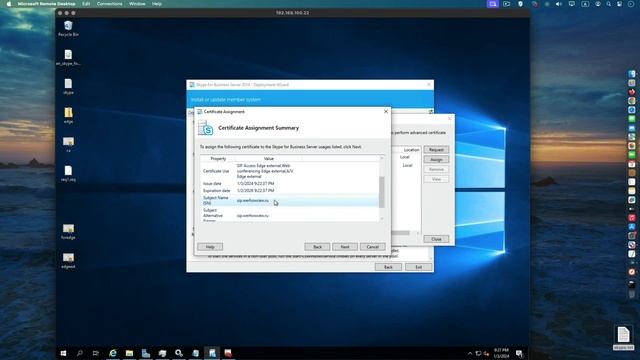Click the volume icon in macOS menu bar

coord(558,4)
